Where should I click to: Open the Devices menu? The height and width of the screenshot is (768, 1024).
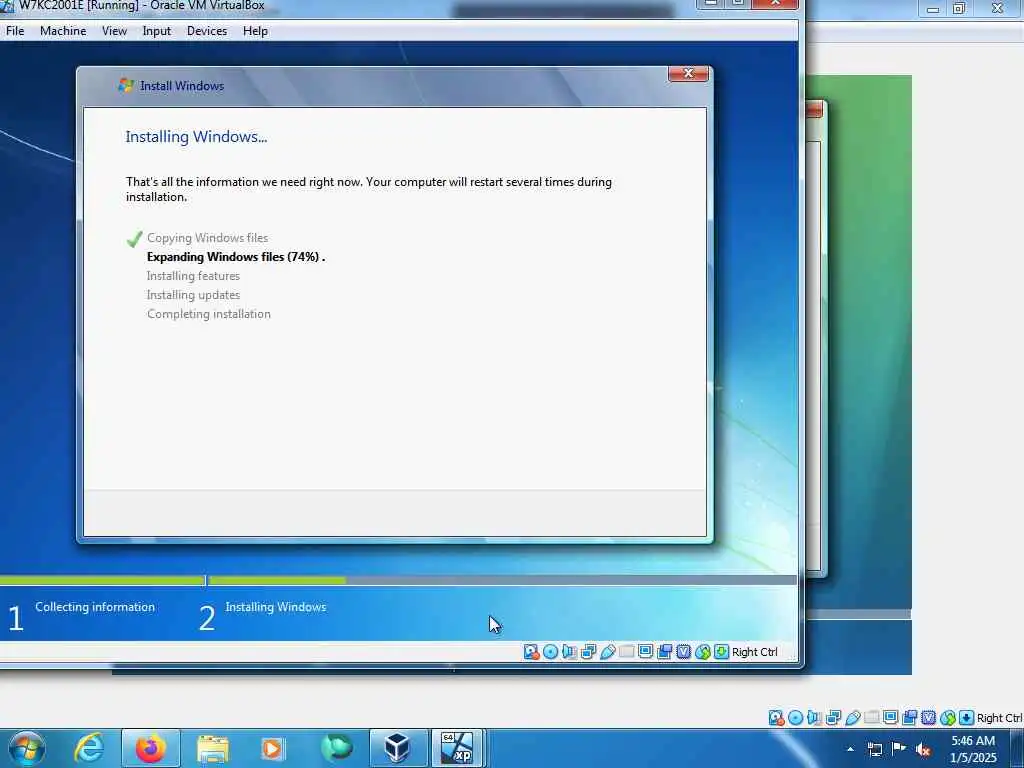207,31
